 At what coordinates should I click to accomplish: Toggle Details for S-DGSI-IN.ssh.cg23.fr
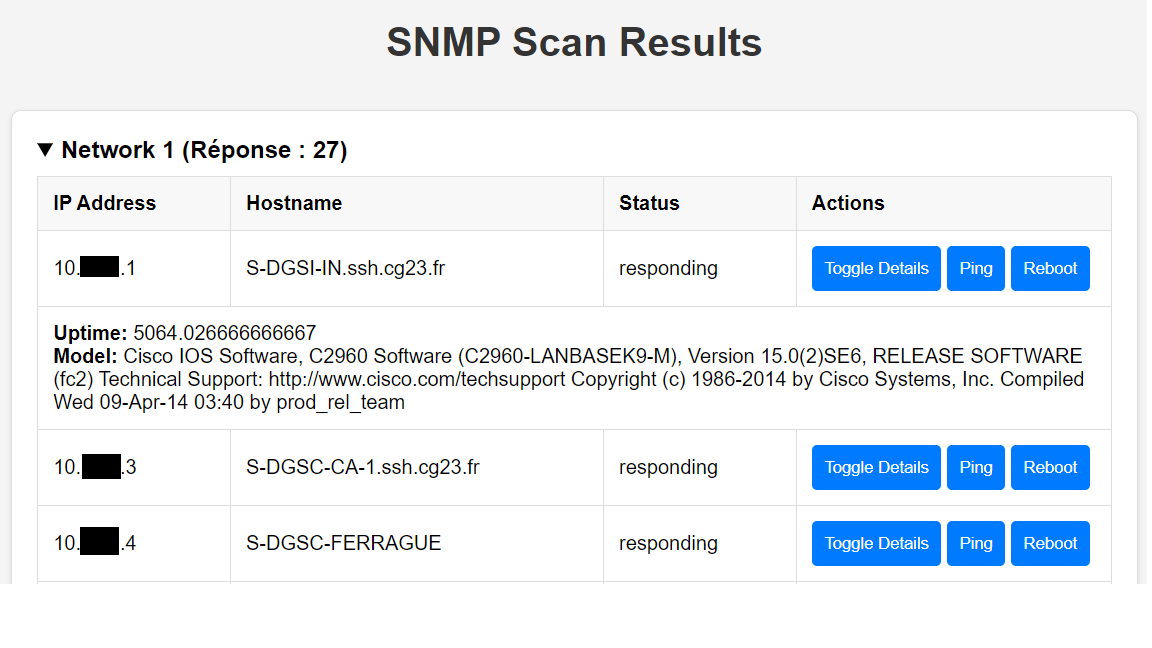tap(876, 268)
